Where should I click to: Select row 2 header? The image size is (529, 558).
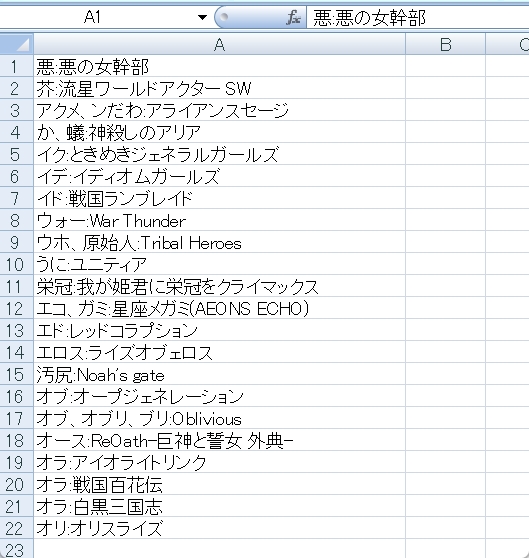tap(16, 88)
